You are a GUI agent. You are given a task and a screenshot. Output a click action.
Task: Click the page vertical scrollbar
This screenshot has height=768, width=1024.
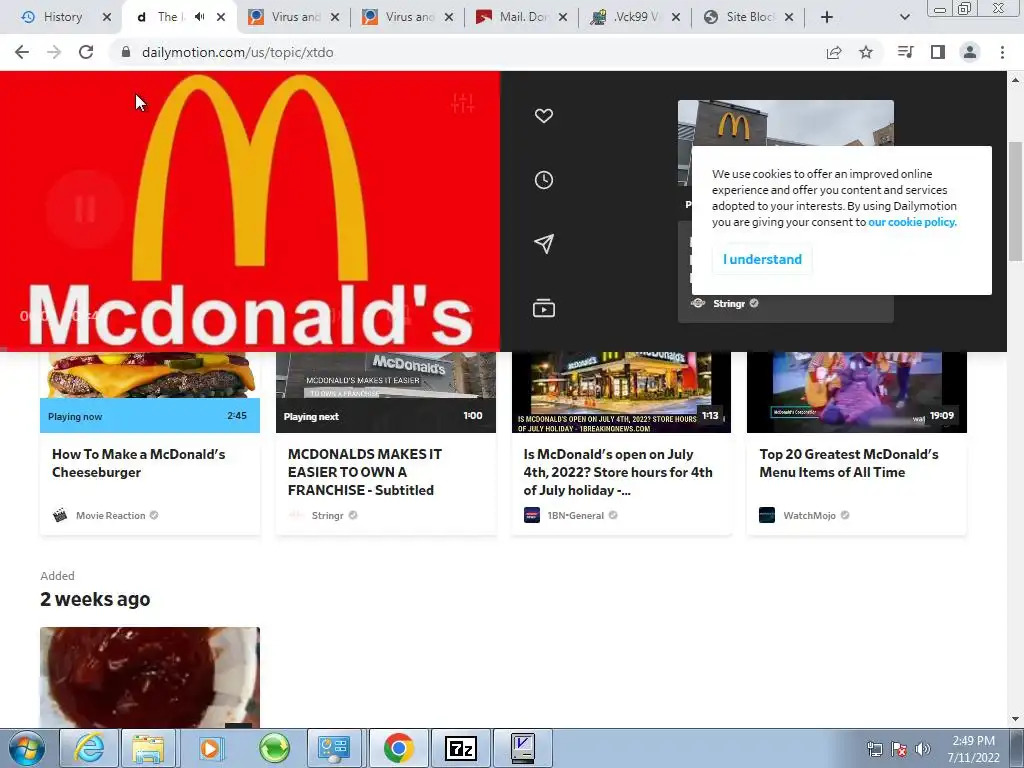[x=1015, y=202]
